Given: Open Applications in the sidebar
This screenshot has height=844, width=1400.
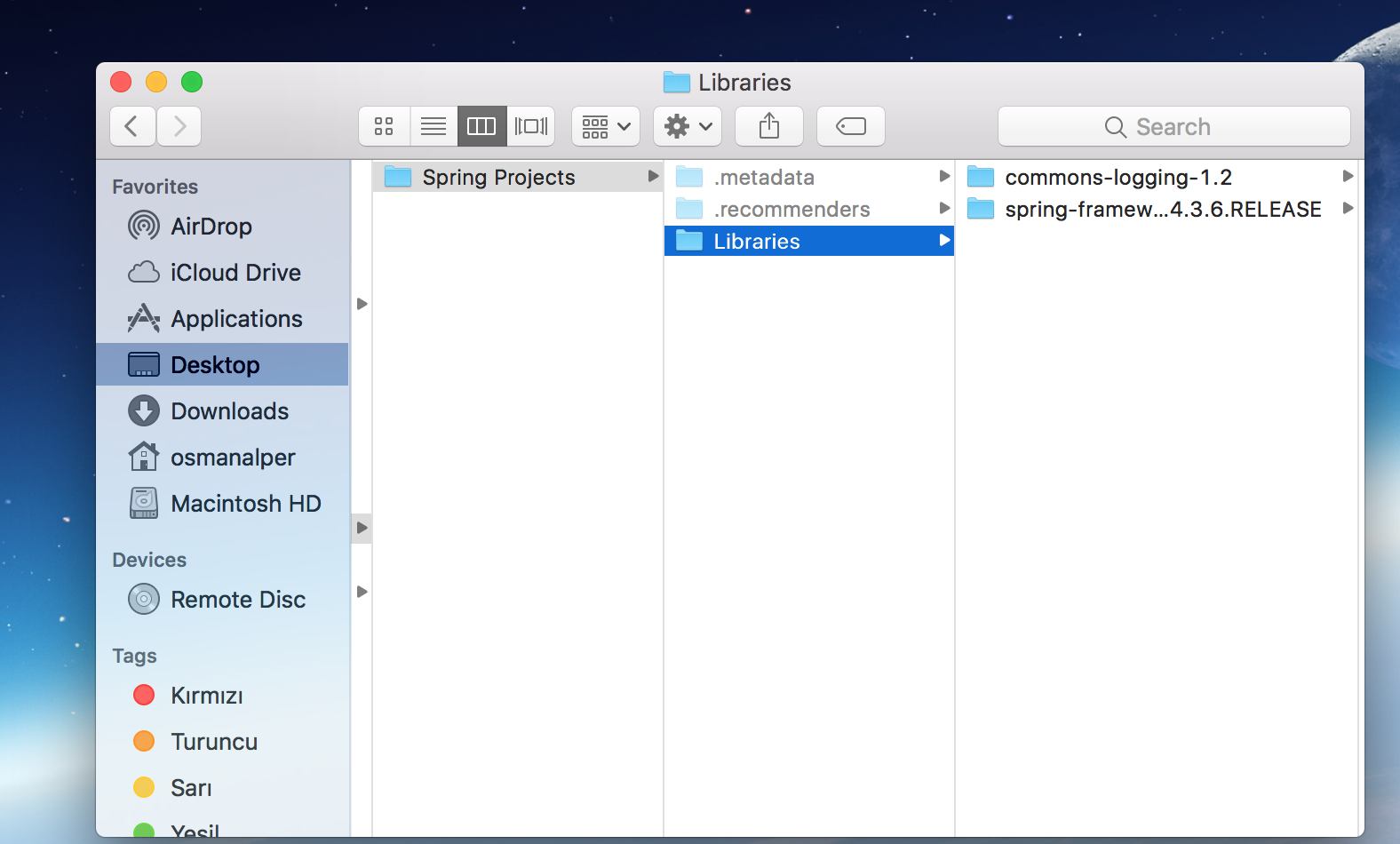Looking at the screenshot, I should (222, 318).
